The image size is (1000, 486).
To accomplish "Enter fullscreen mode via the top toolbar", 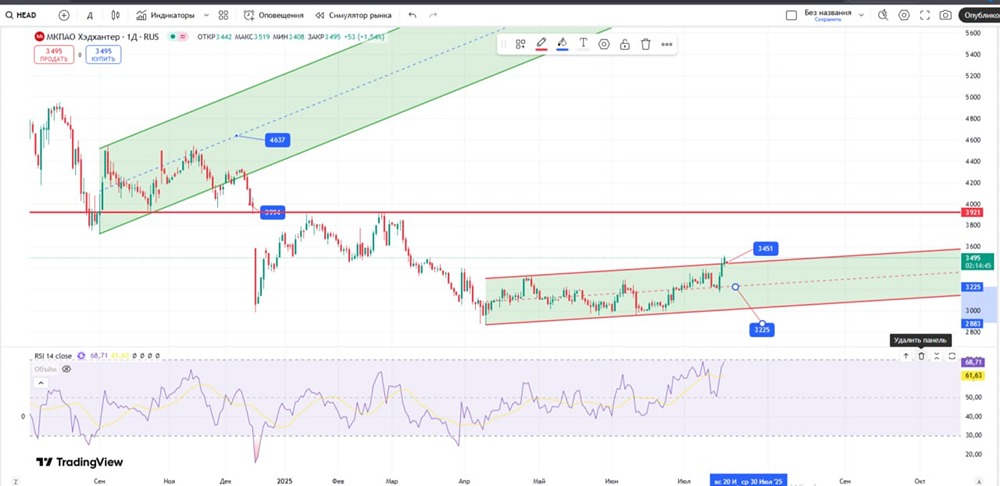I will click(x=925, y=15).
